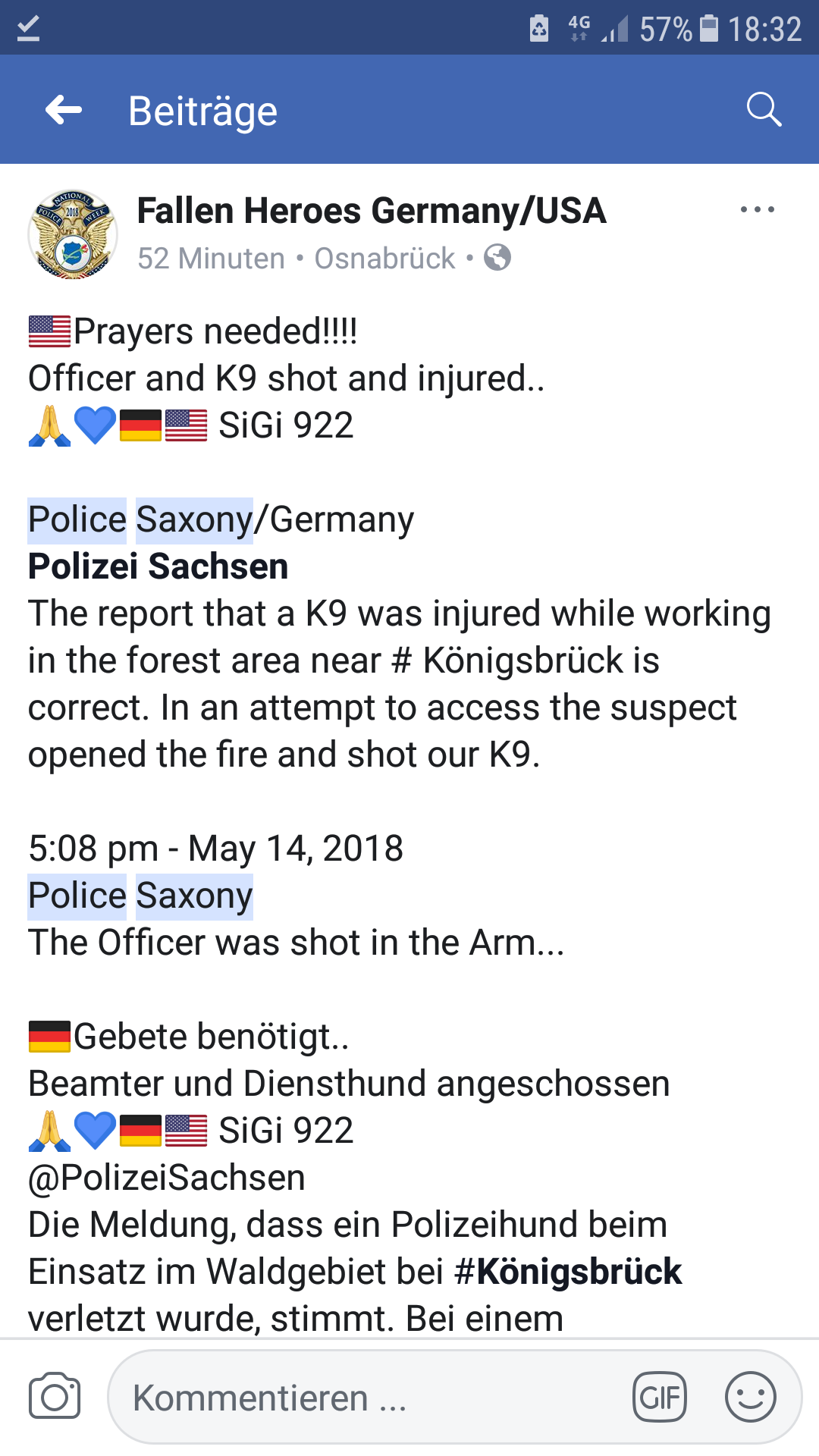Screen dimensions: 819x1456
Task: Tap the highlighted Police Saxony/Germany text
Action: (x=141, y=520)
